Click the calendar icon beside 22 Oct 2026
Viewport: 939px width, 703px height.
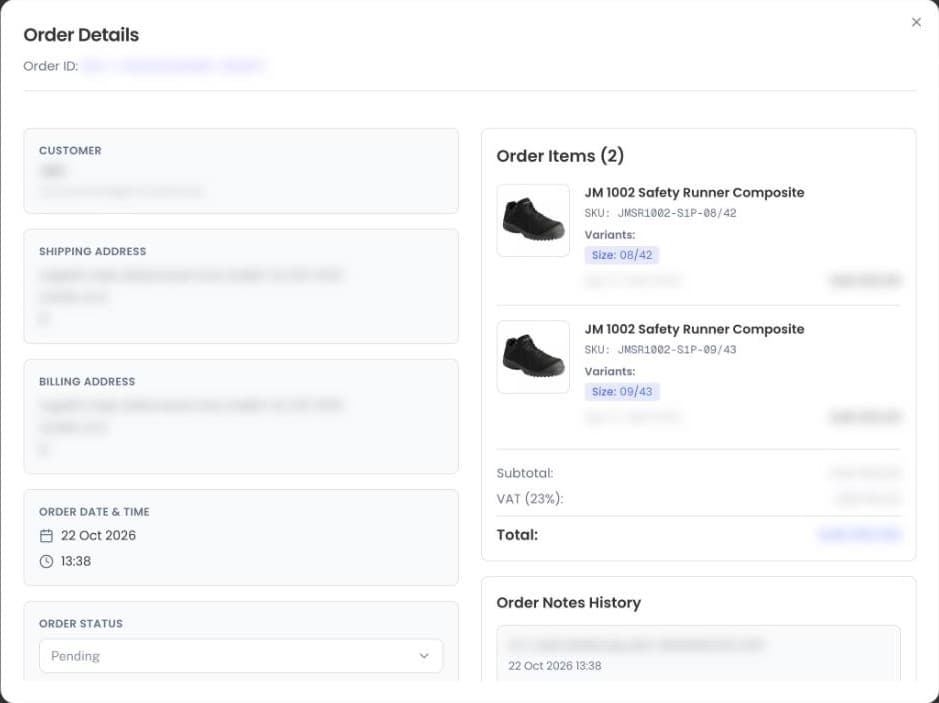tap(46, 535)
